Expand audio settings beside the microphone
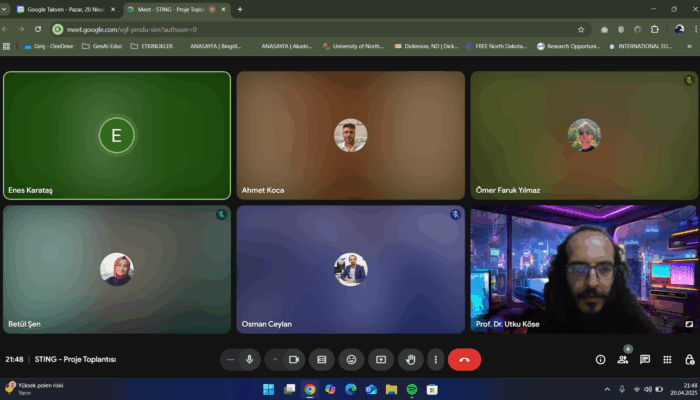This screenshot has height=400, width=700. point(231,359)
